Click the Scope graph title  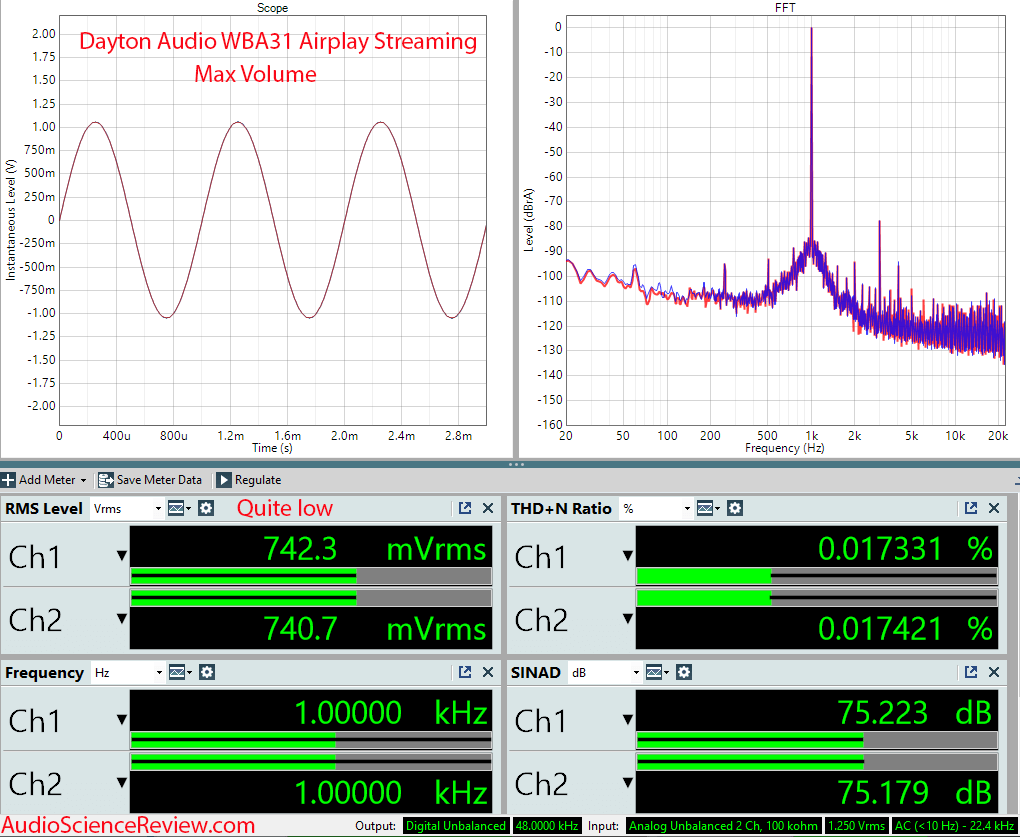coord(273,8)
